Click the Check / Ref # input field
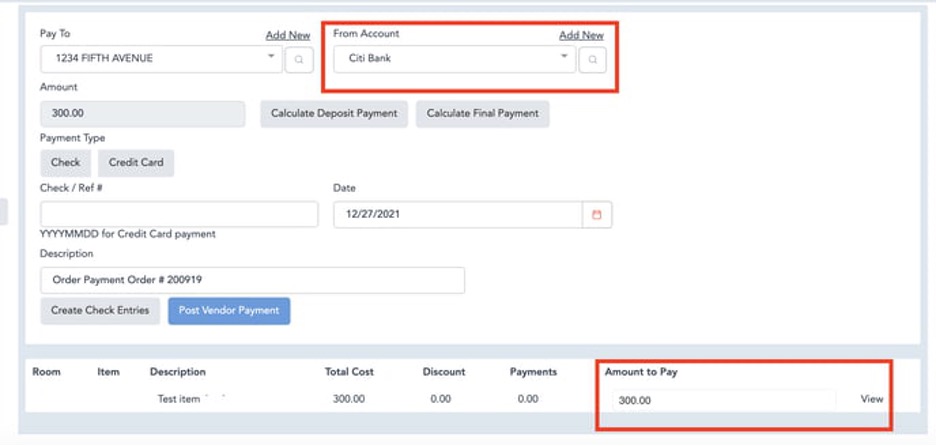Screen dimensions: 936x446 (179, 214)
